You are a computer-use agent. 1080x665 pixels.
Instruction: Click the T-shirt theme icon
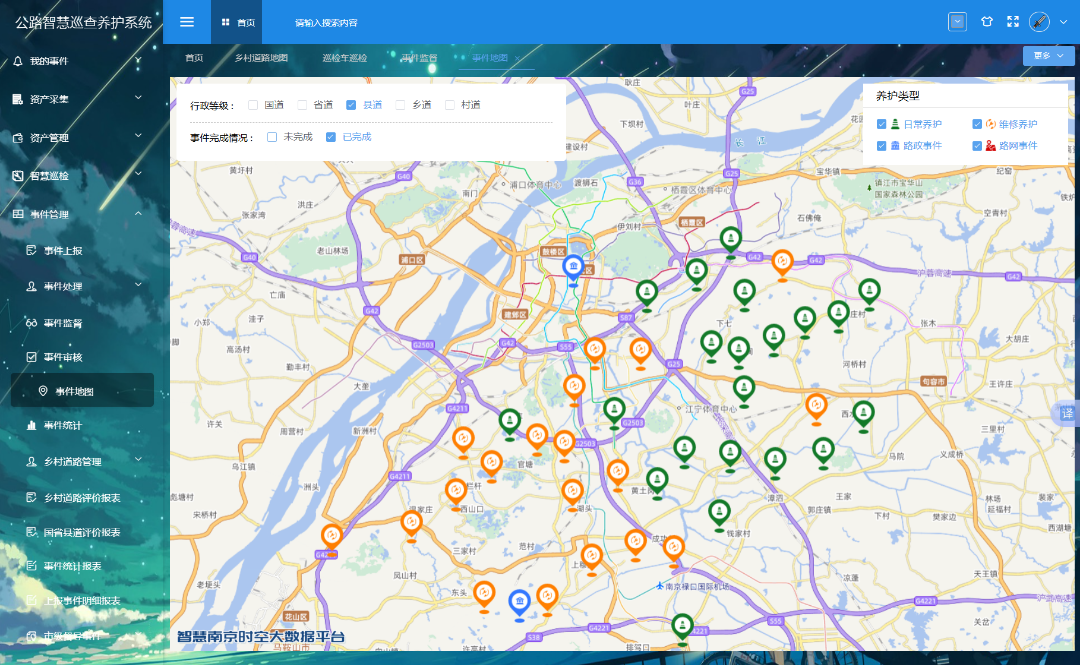(987, 22)
